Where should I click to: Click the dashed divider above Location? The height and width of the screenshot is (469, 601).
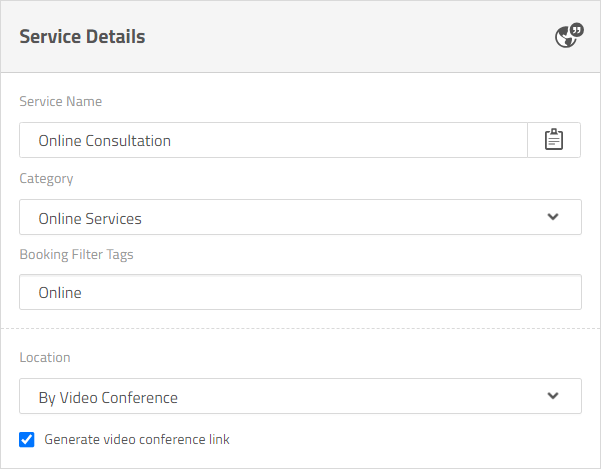pyautogui.click(x=300, y=328)
